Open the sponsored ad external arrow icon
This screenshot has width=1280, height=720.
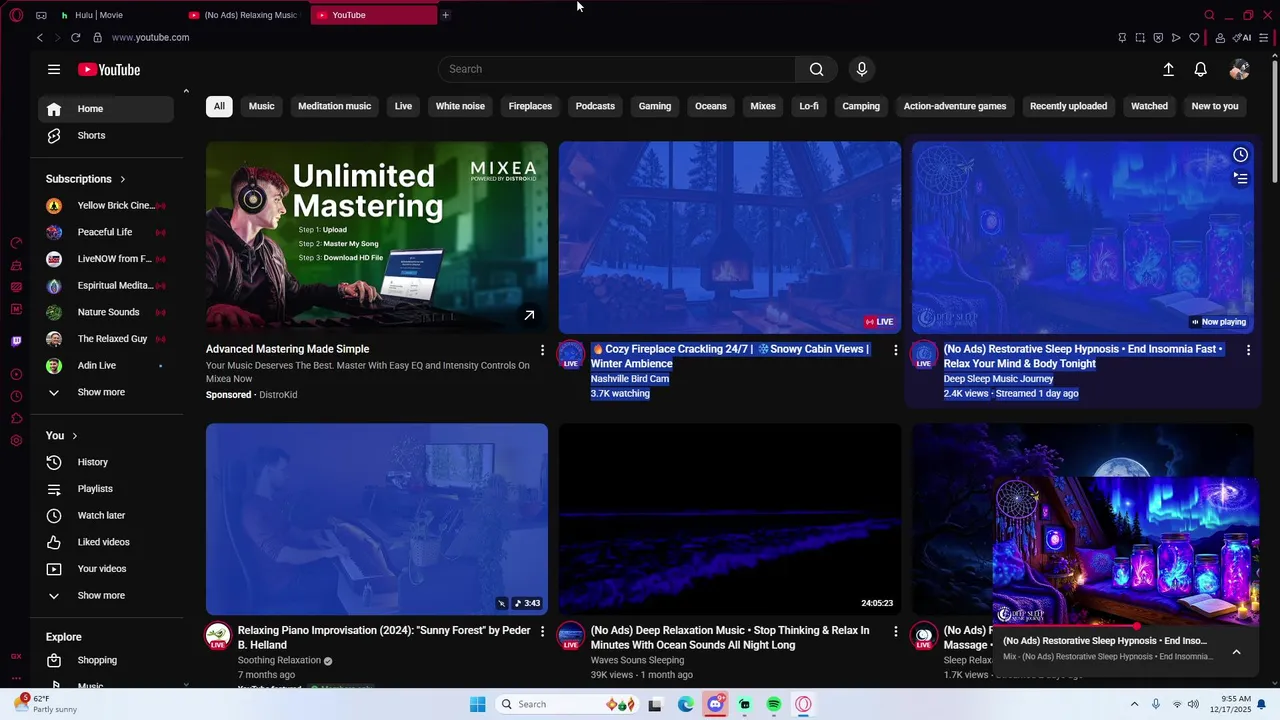[529, 315]
